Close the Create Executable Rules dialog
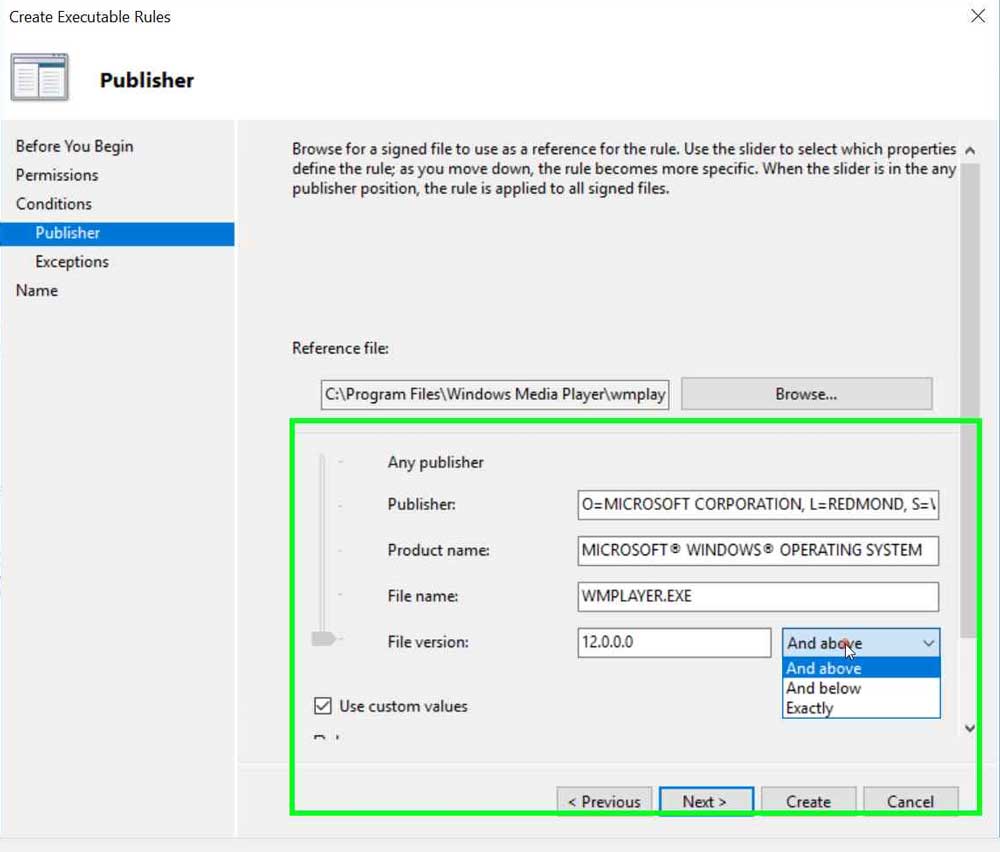 [x=978, y=16]
